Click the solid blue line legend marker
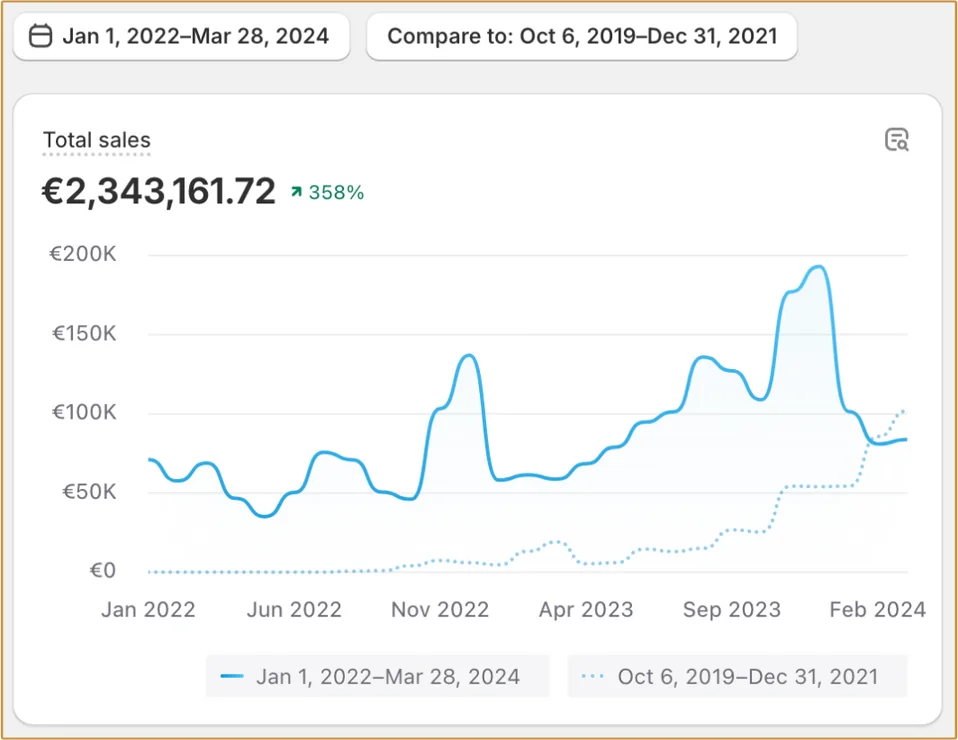 point(232,676)
